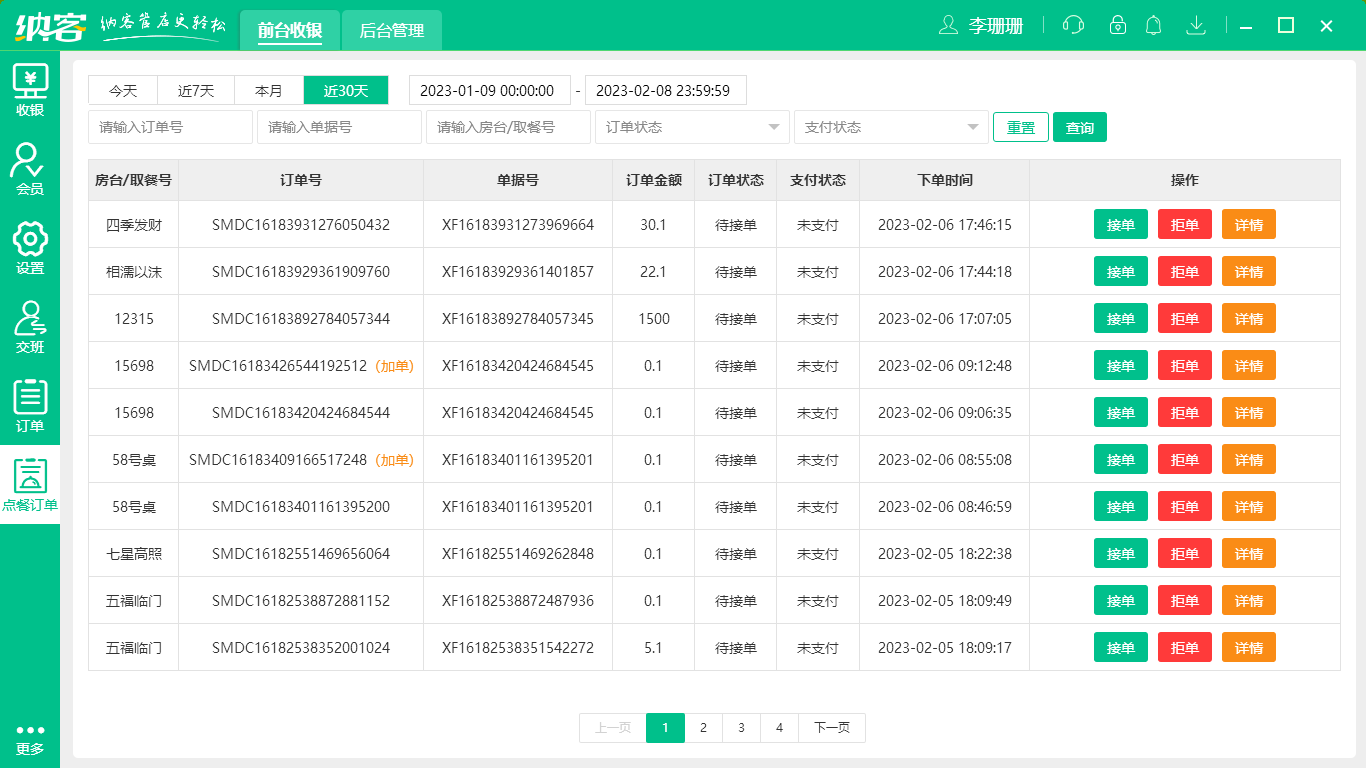
Task: Expand the 订单状态 dropdown
Action: [692, 127]
